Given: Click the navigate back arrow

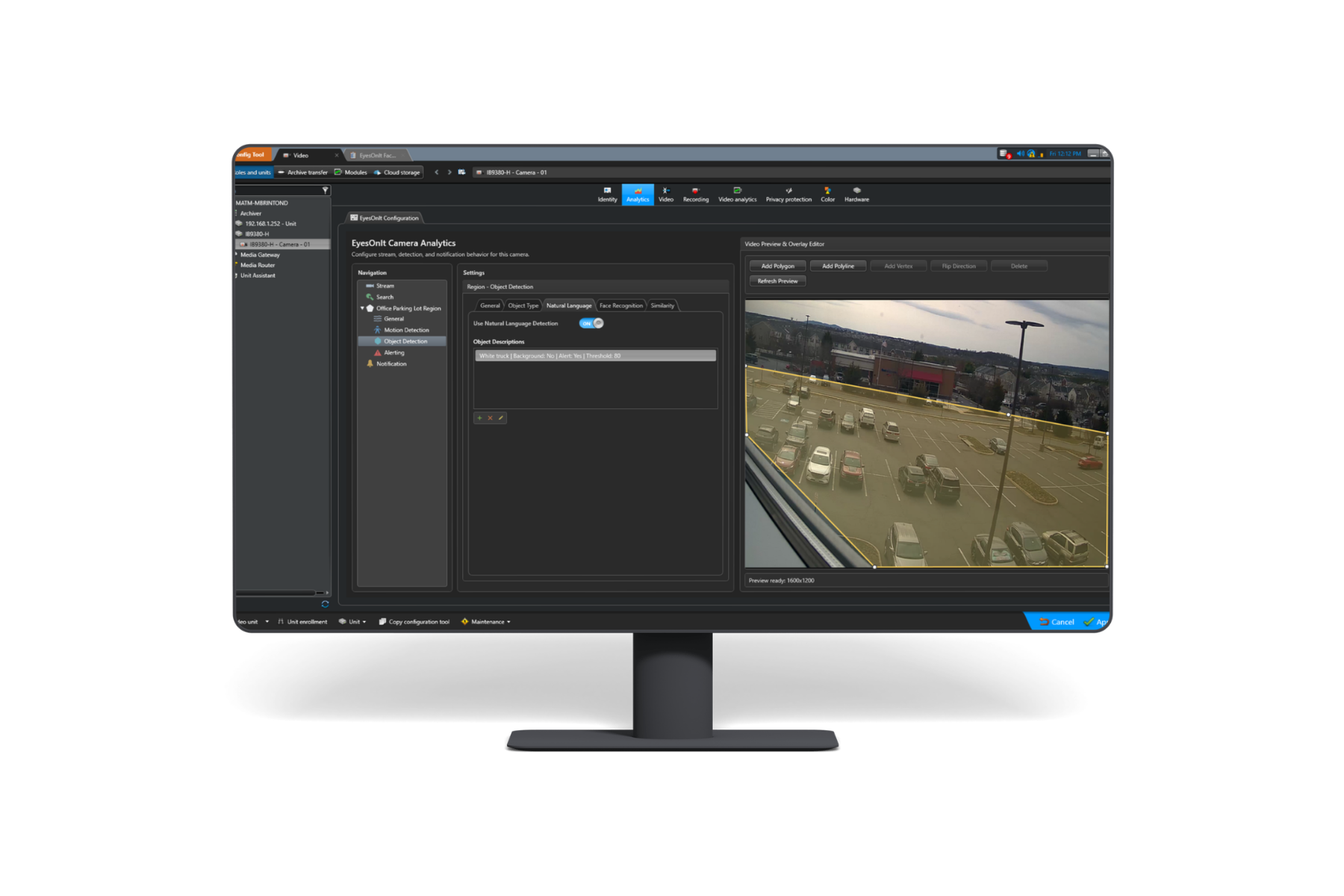Looking at the screenshot, I should click(437, 172).
